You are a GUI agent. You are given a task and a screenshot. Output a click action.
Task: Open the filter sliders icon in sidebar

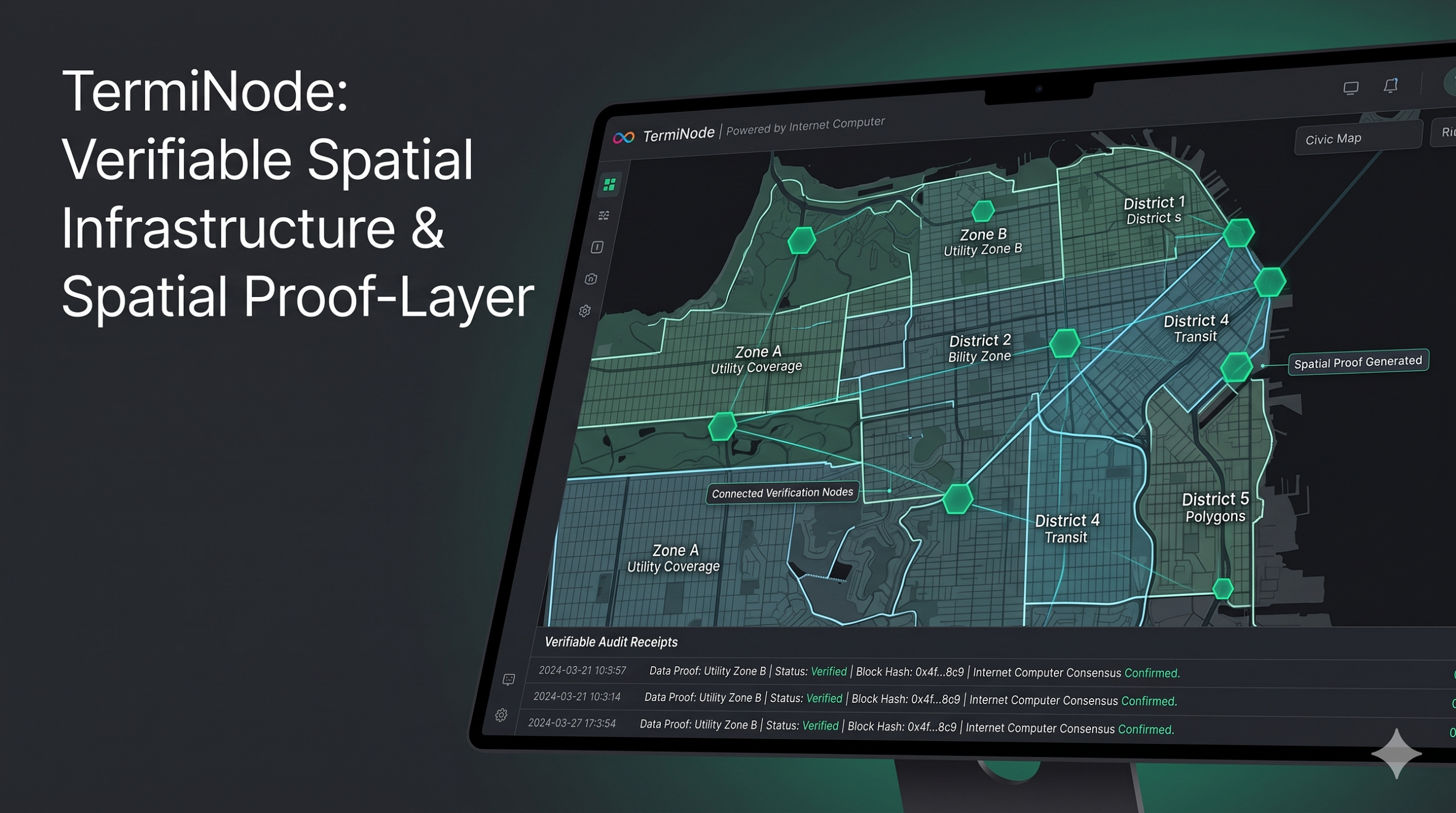click(x=604, y=216)
